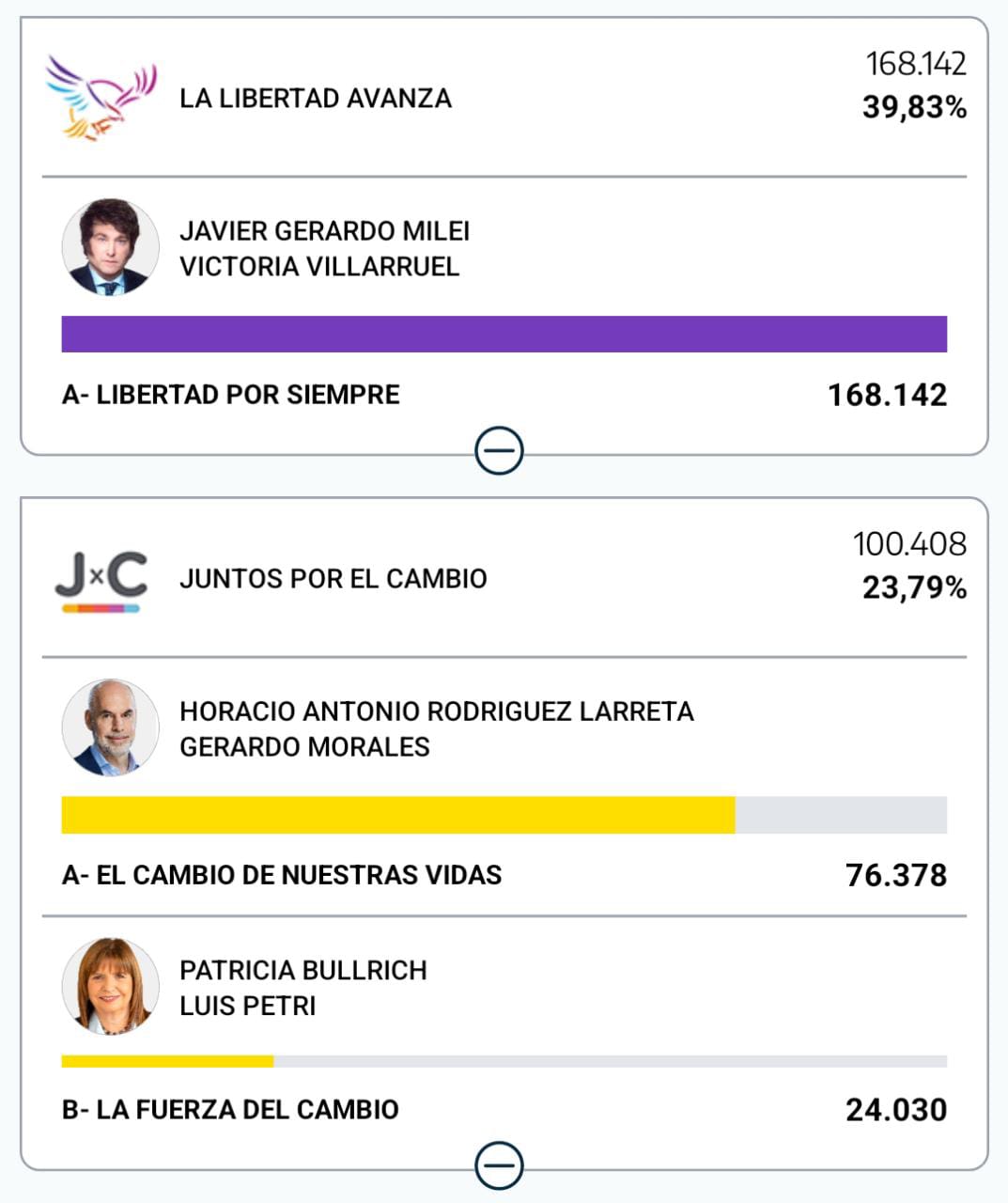Collapse the Juntos por el Cambio results card
Image resolution: width=1008 pixels, height=1203 pixels.
(x=499, y=1166)
